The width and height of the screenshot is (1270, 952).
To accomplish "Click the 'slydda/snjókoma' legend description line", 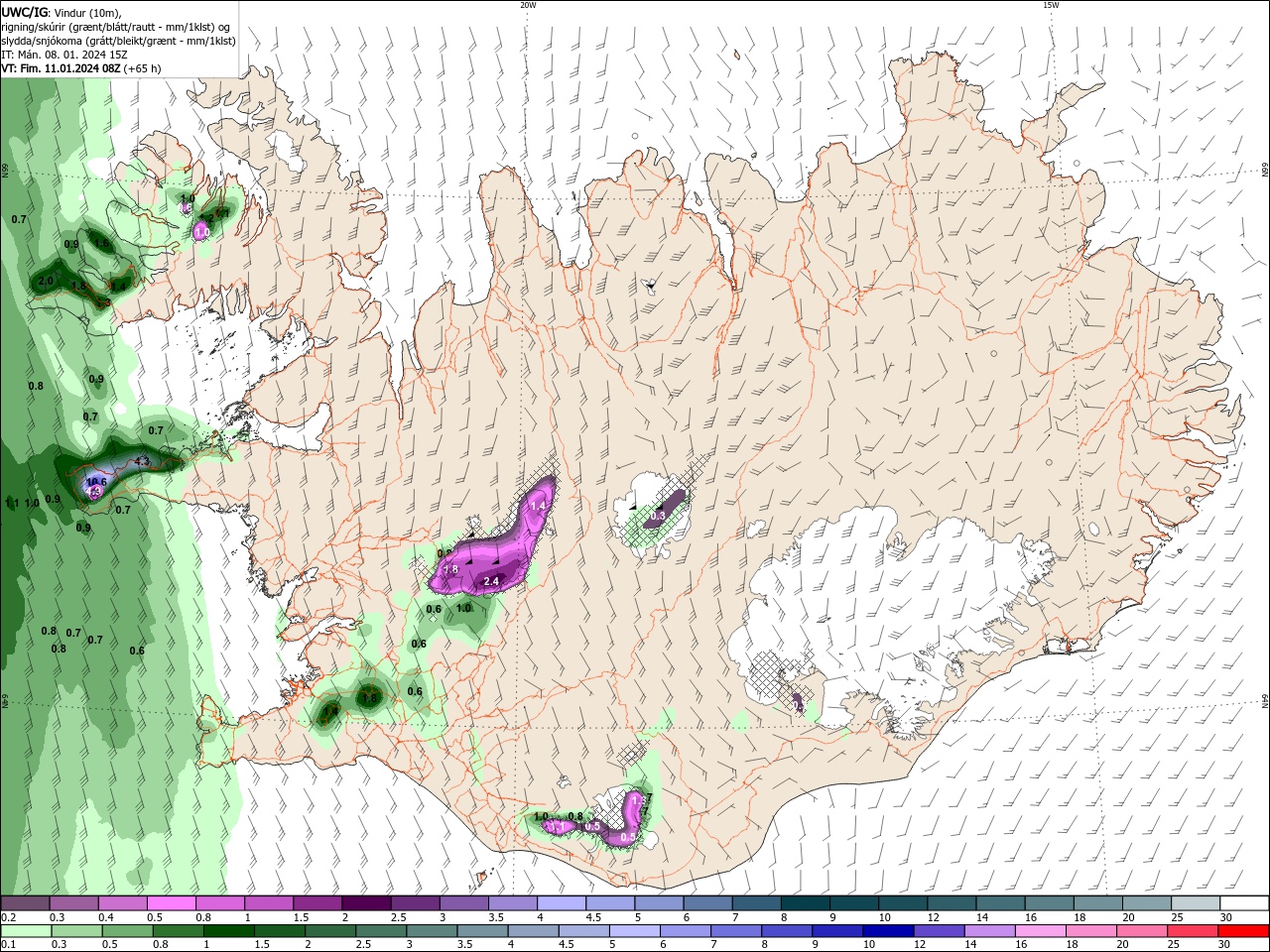I will click(x=118, y=41).
